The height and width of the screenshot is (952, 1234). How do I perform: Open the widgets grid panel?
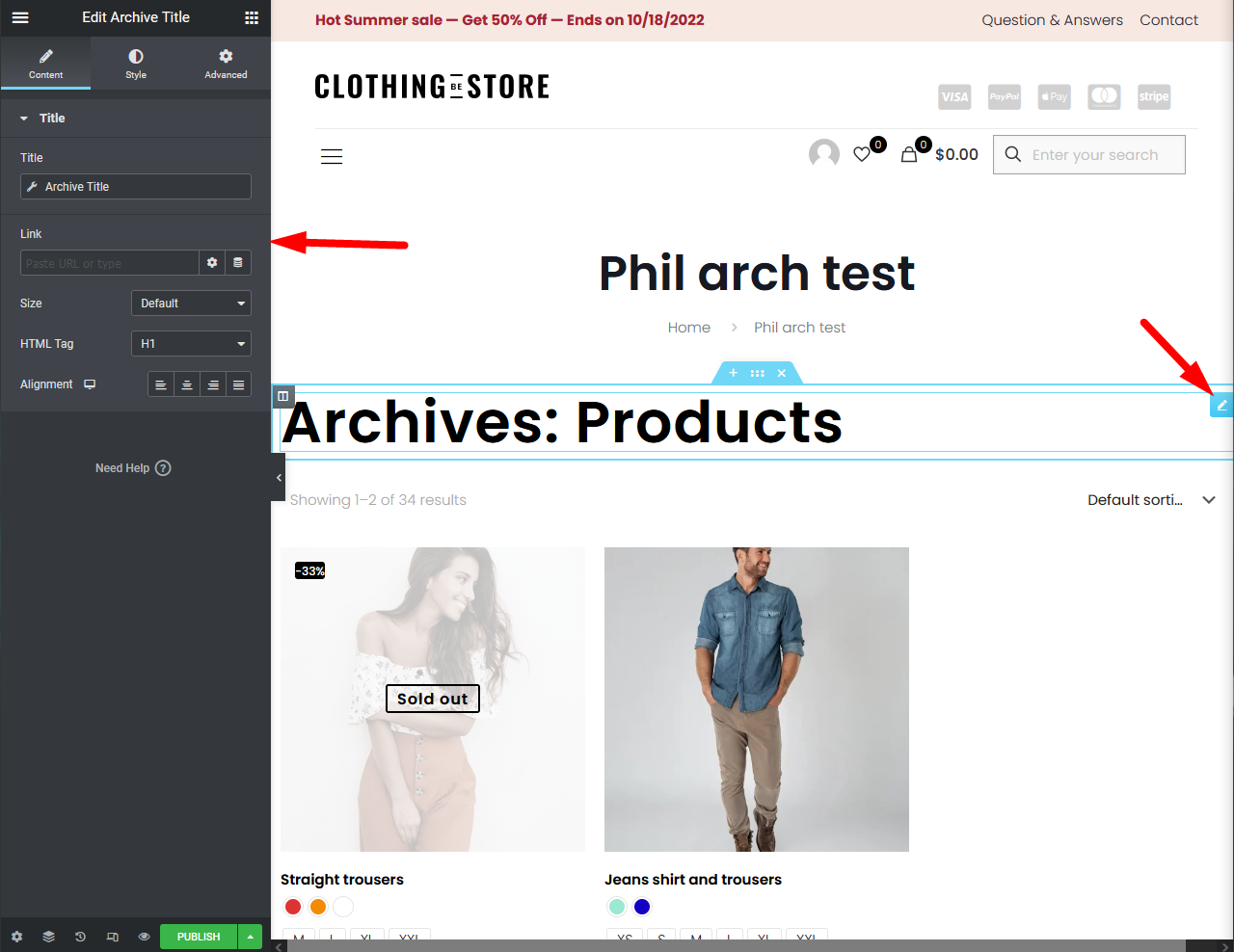[x=252, y=17]
